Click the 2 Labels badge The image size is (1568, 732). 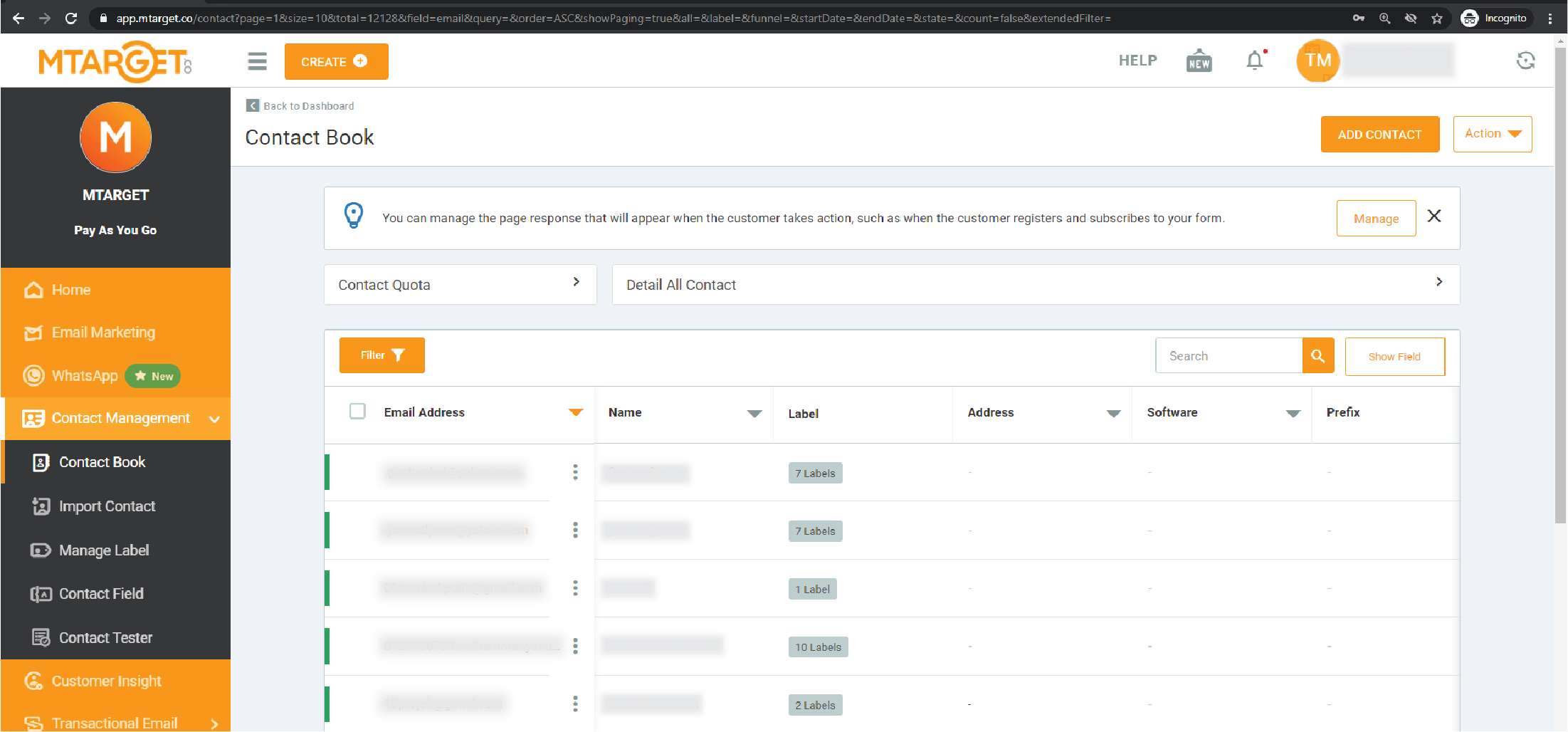point(815,705)
